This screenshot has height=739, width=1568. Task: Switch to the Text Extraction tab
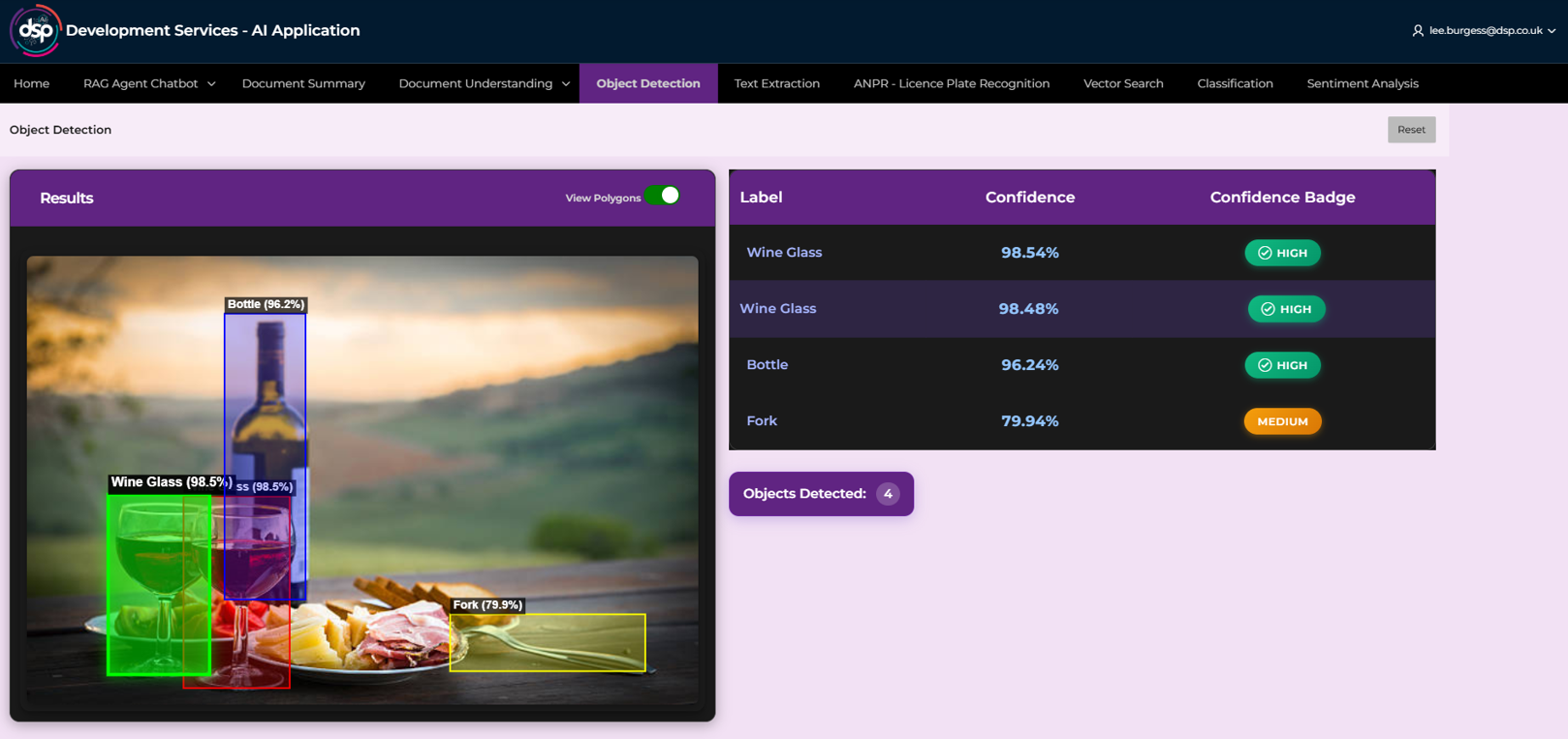(776, 84)
